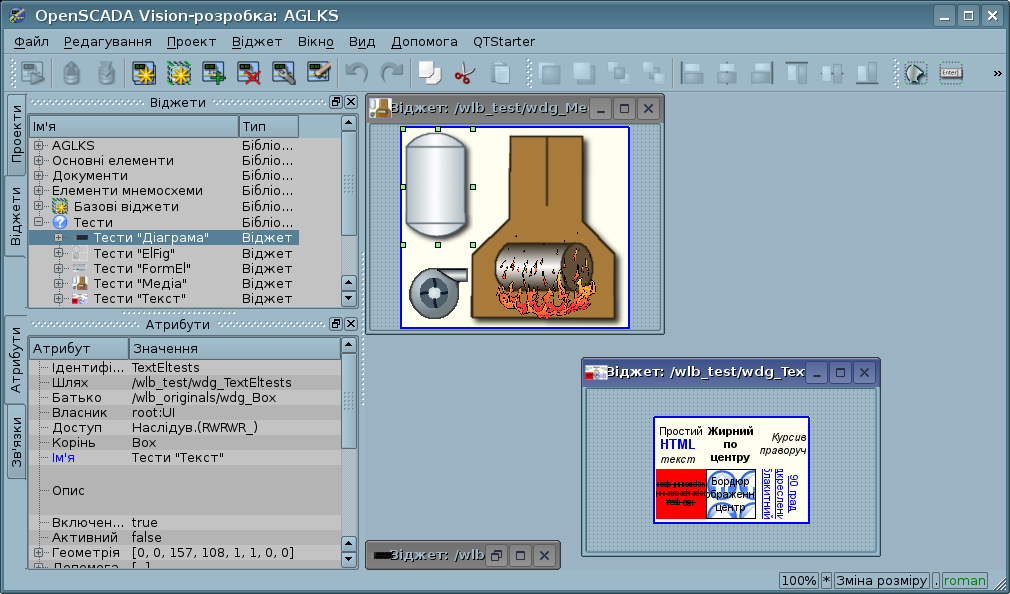Toggle float on the Віджети dock panel
1010x594 pixels.
(x=336, y=102)
